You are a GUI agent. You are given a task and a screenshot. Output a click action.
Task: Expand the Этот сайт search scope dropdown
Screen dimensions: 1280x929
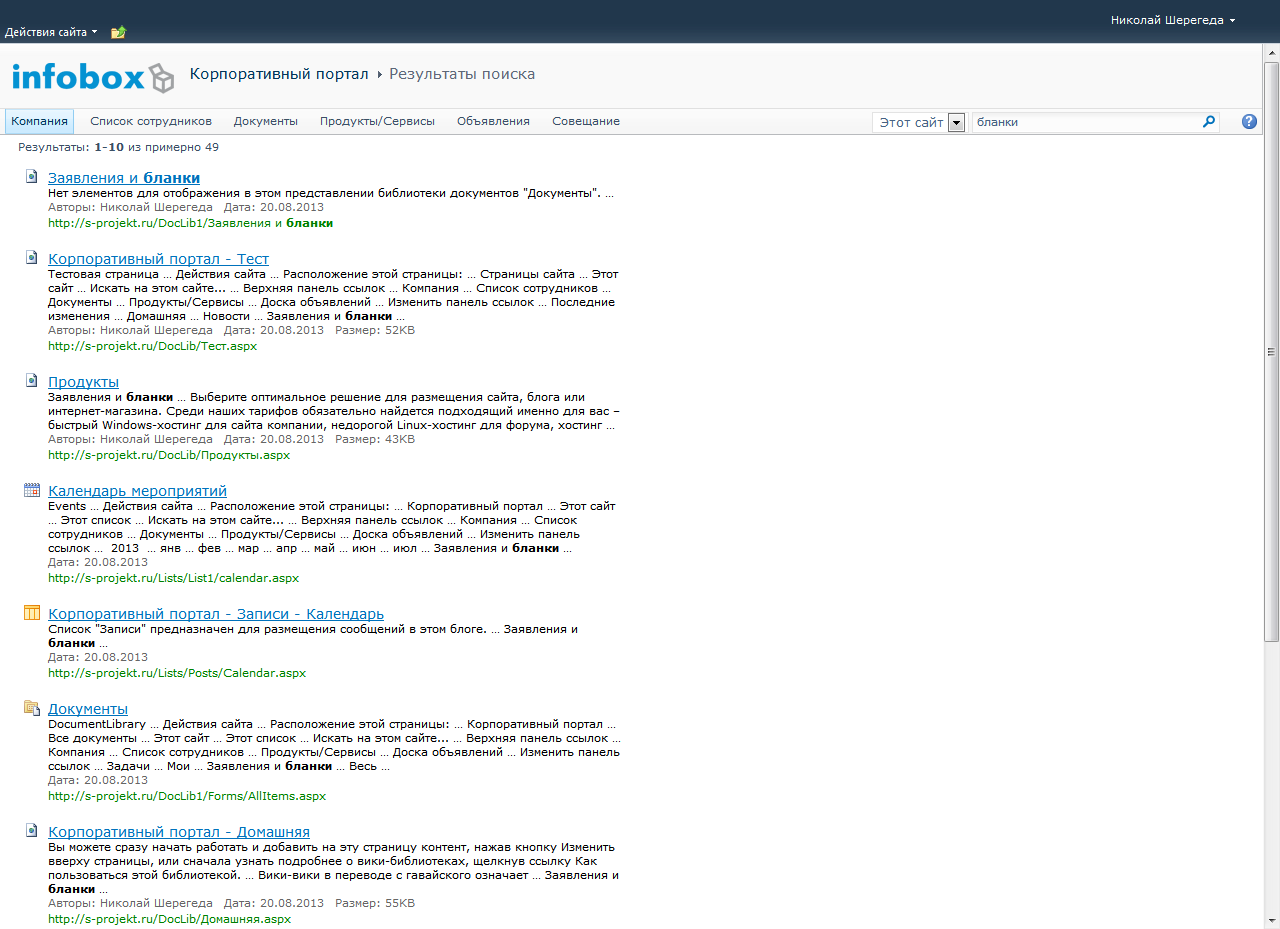tap(956, 122)
